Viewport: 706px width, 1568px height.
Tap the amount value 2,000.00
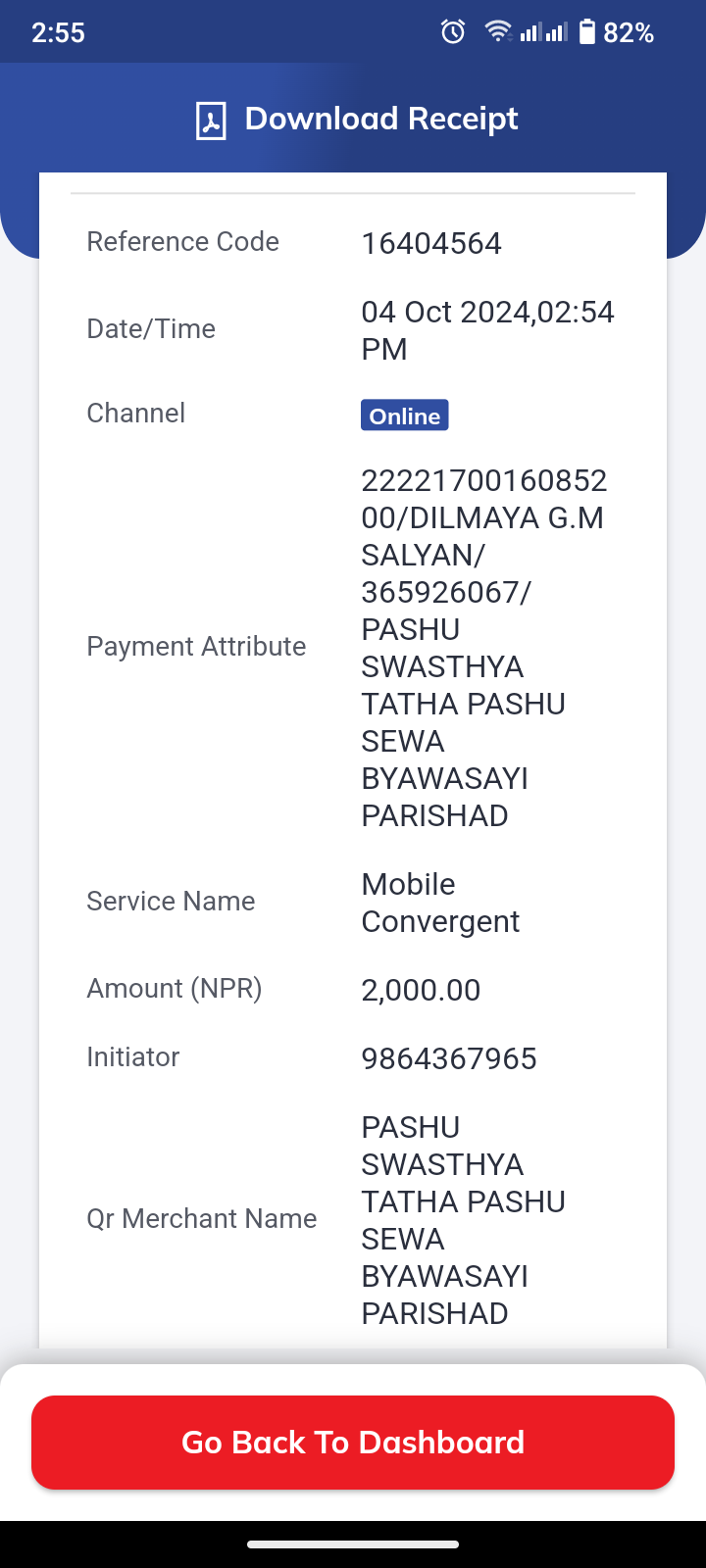[x=421, y=990]
